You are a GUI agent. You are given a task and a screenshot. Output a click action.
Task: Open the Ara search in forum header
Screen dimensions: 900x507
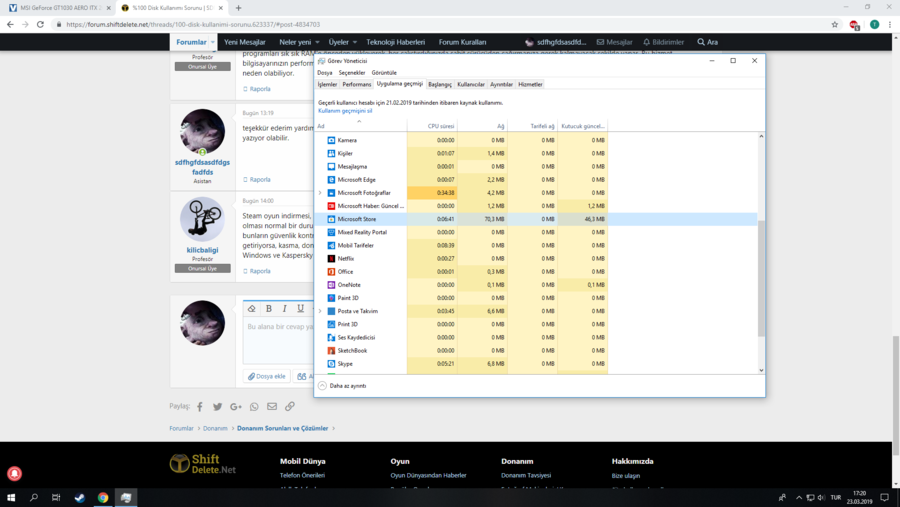707,42
